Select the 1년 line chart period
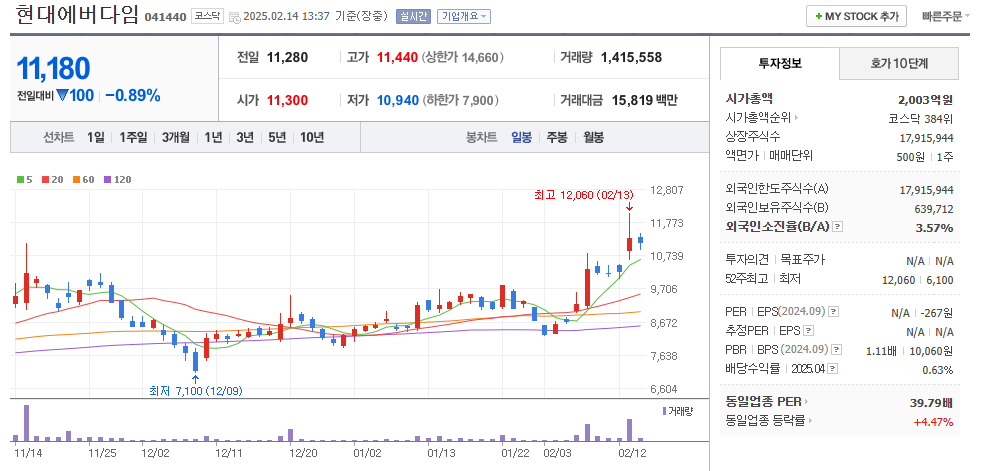The height and width of the screenshot is (471, 993). tap(213, 137)
